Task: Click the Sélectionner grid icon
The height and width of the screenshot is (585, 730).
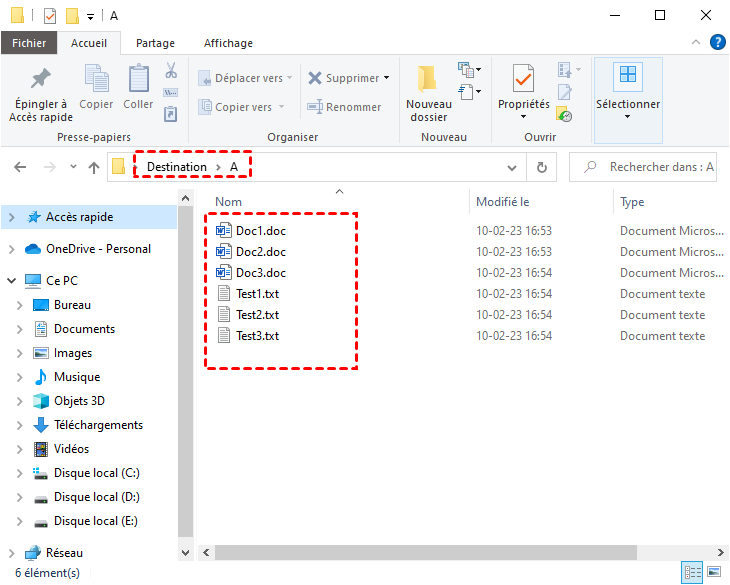Action: pyautogui.click(x=628, y=75)
